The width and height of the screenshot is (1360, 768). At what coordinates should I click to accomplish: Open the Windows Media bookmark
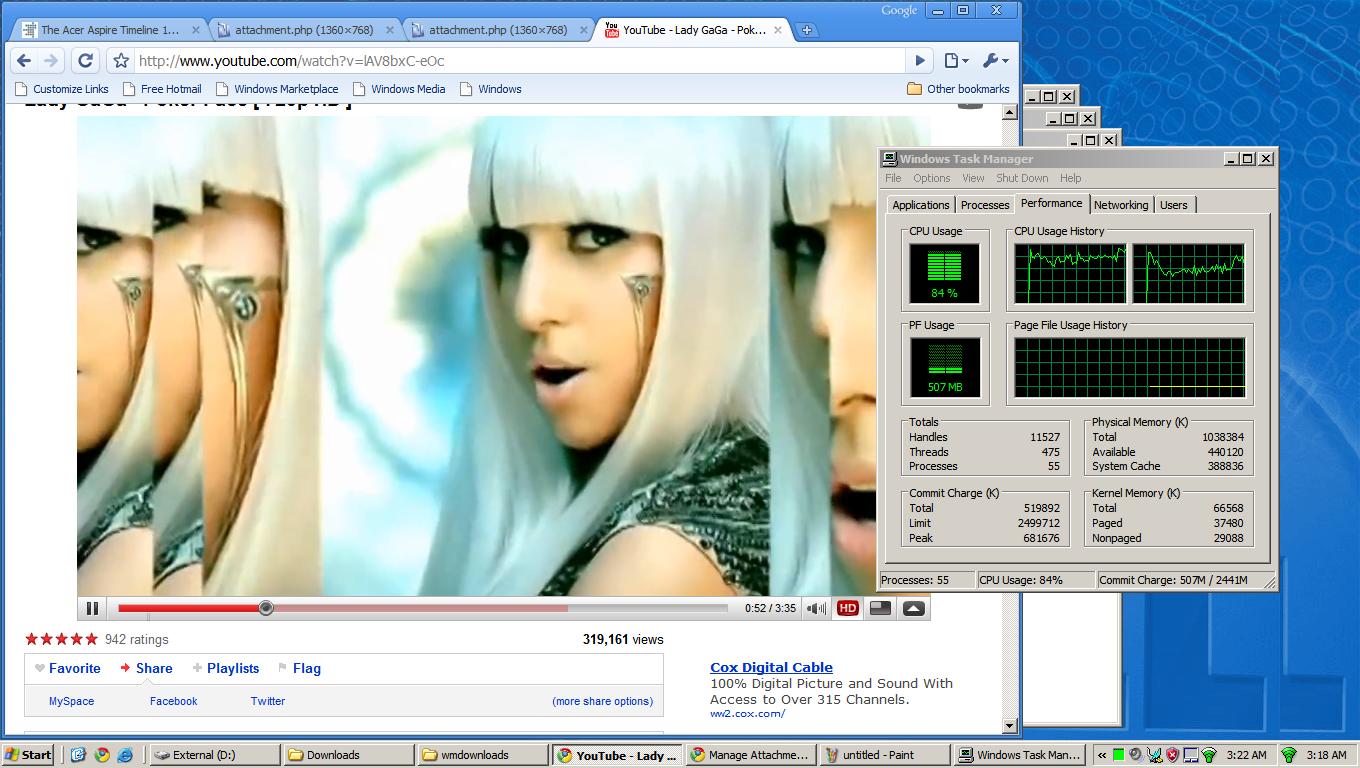click(x=399, y=89)
